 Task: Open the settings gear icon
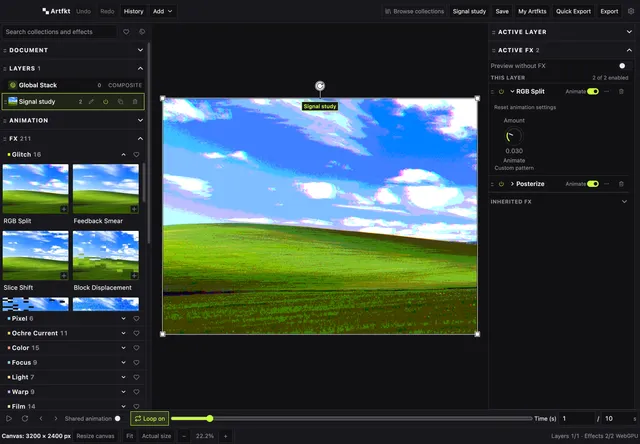[631, 11]
